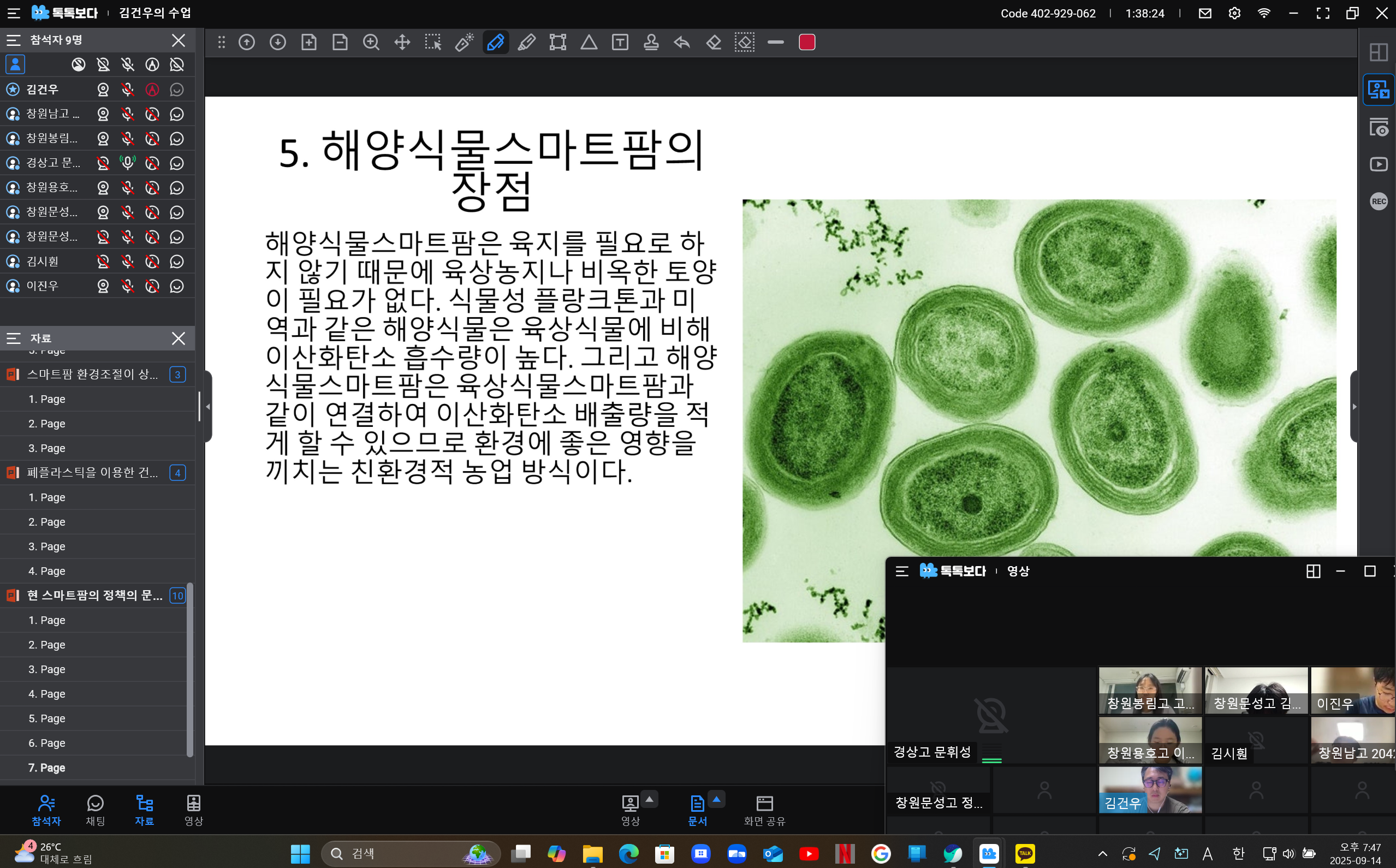Click the 화면 공유 button
Viewport: 1396px width, 868px height.
tap(764, 810)
